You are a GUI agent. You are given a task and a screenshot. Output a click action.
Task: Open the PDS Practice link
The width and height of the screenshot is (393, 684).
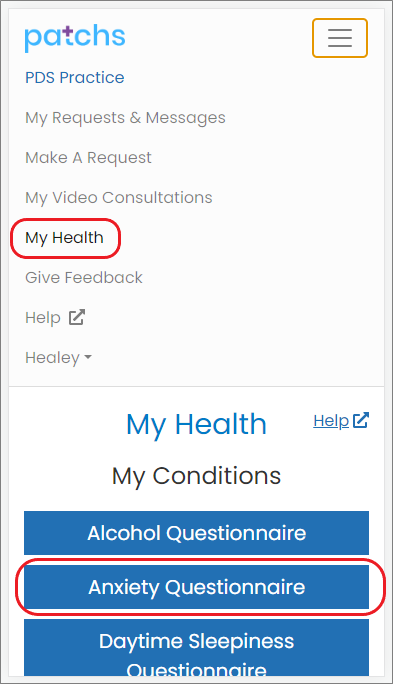[x=75, y=78]
